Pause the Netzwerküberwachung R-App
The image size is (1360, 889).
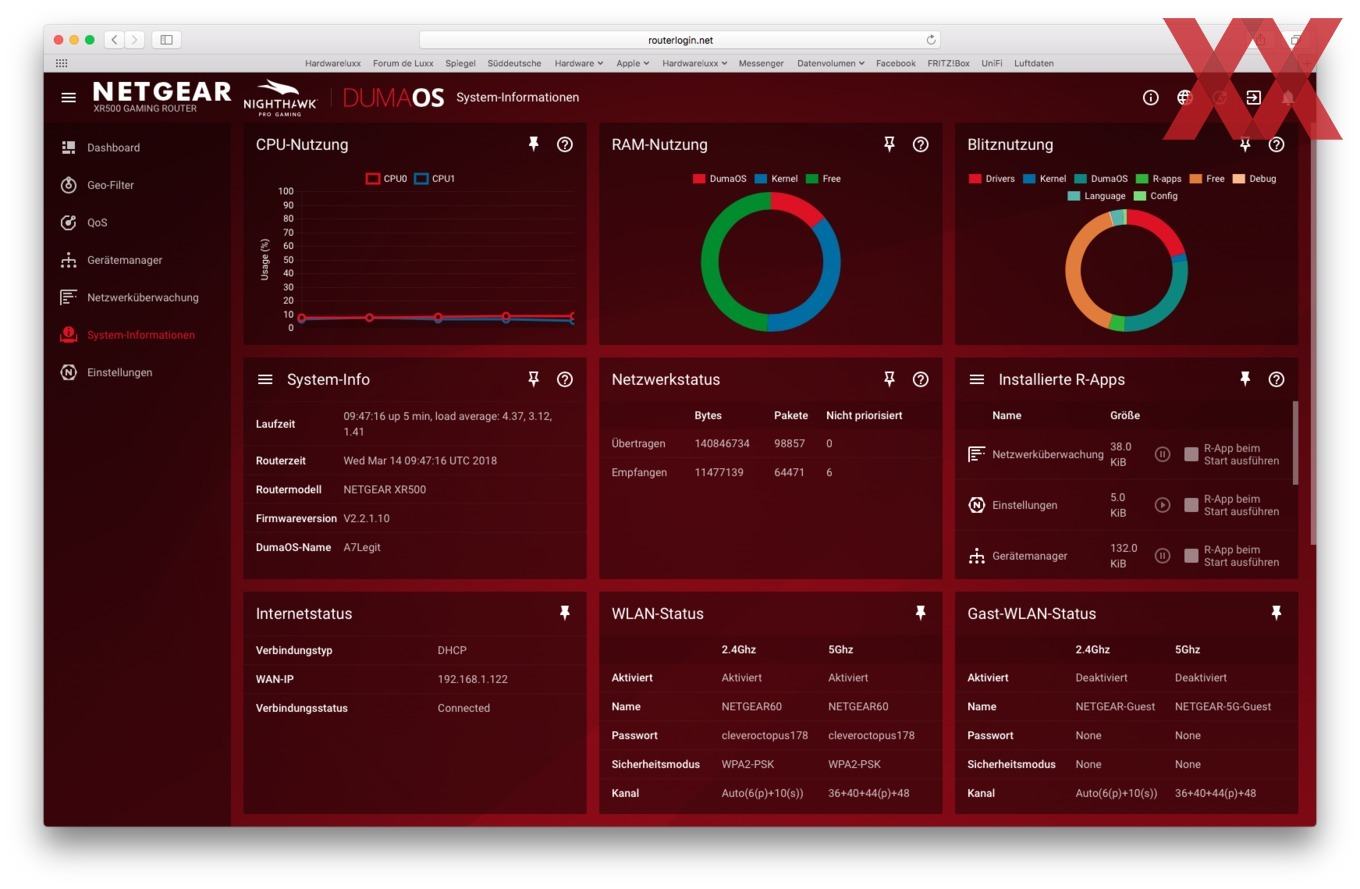1162,454
